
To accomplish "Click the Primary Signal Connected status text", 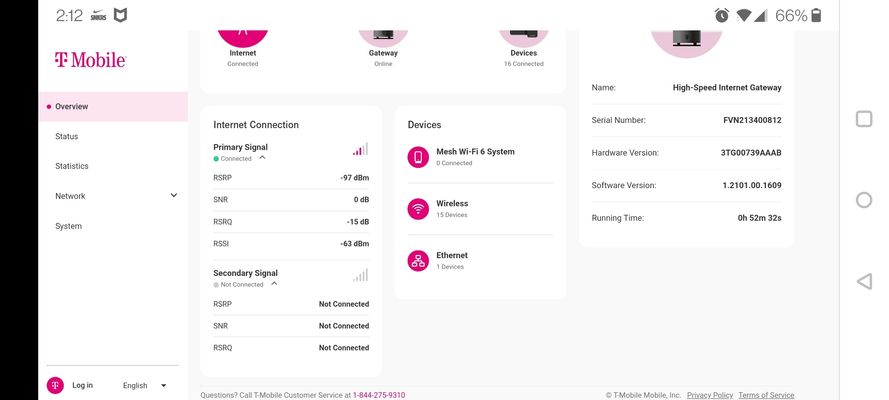I will coord(236,159).
